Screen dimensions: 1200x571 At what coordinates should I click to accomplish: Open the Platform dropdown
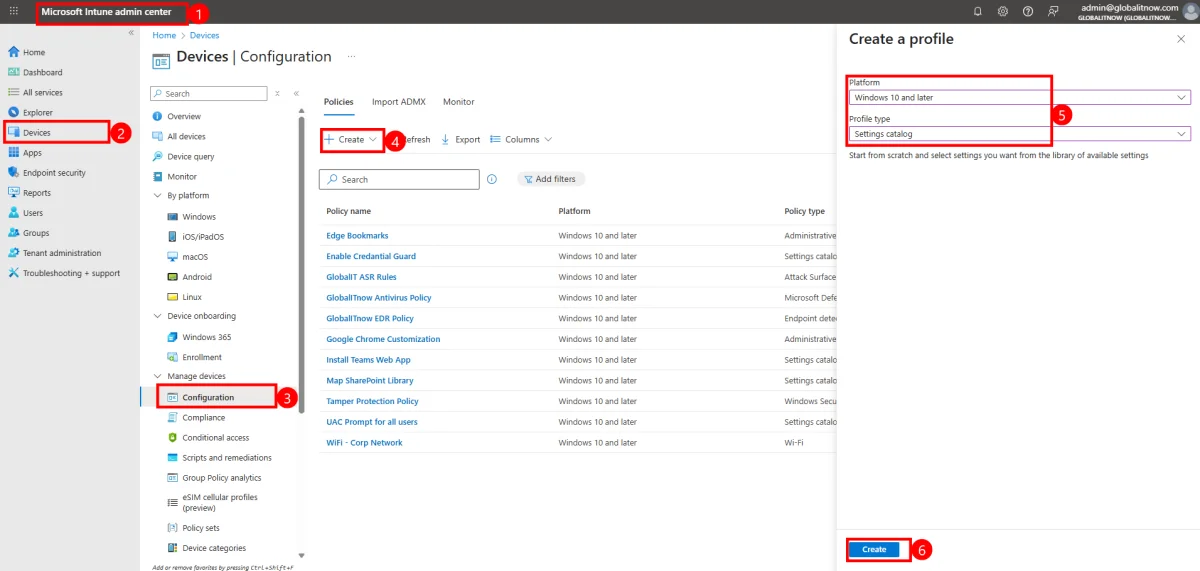pyautogui.click(x=1018, y=98)
